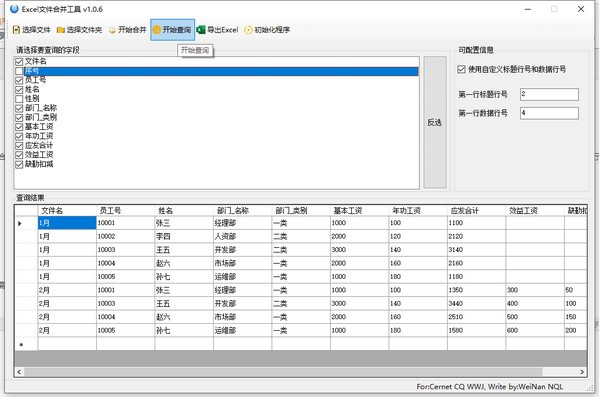This screenshot has width=600, height=397.
Task: Toggle 使用自定义标题行号和数据行号 checkbox
Action: click(461, 69)
